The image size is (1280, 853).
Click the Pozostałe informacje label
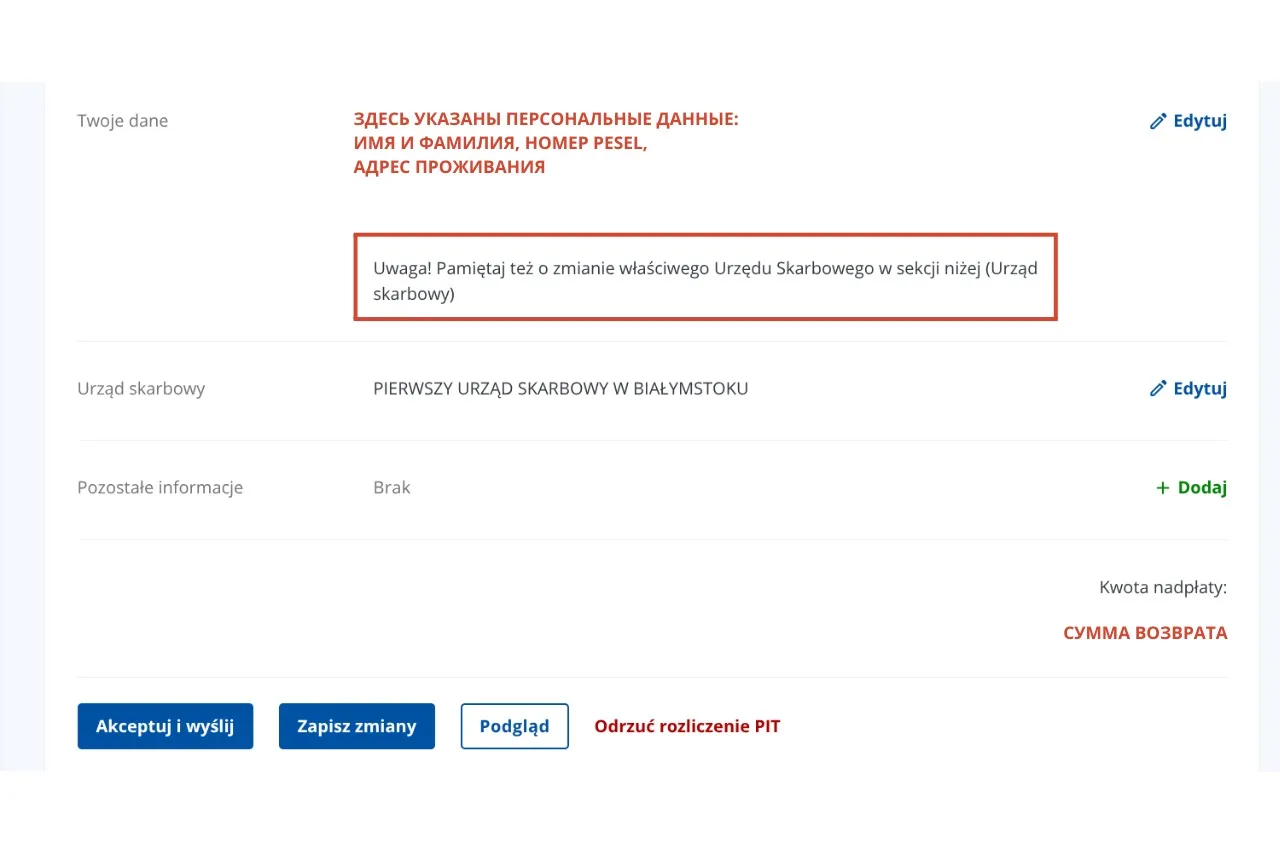[x=160, y=488]
